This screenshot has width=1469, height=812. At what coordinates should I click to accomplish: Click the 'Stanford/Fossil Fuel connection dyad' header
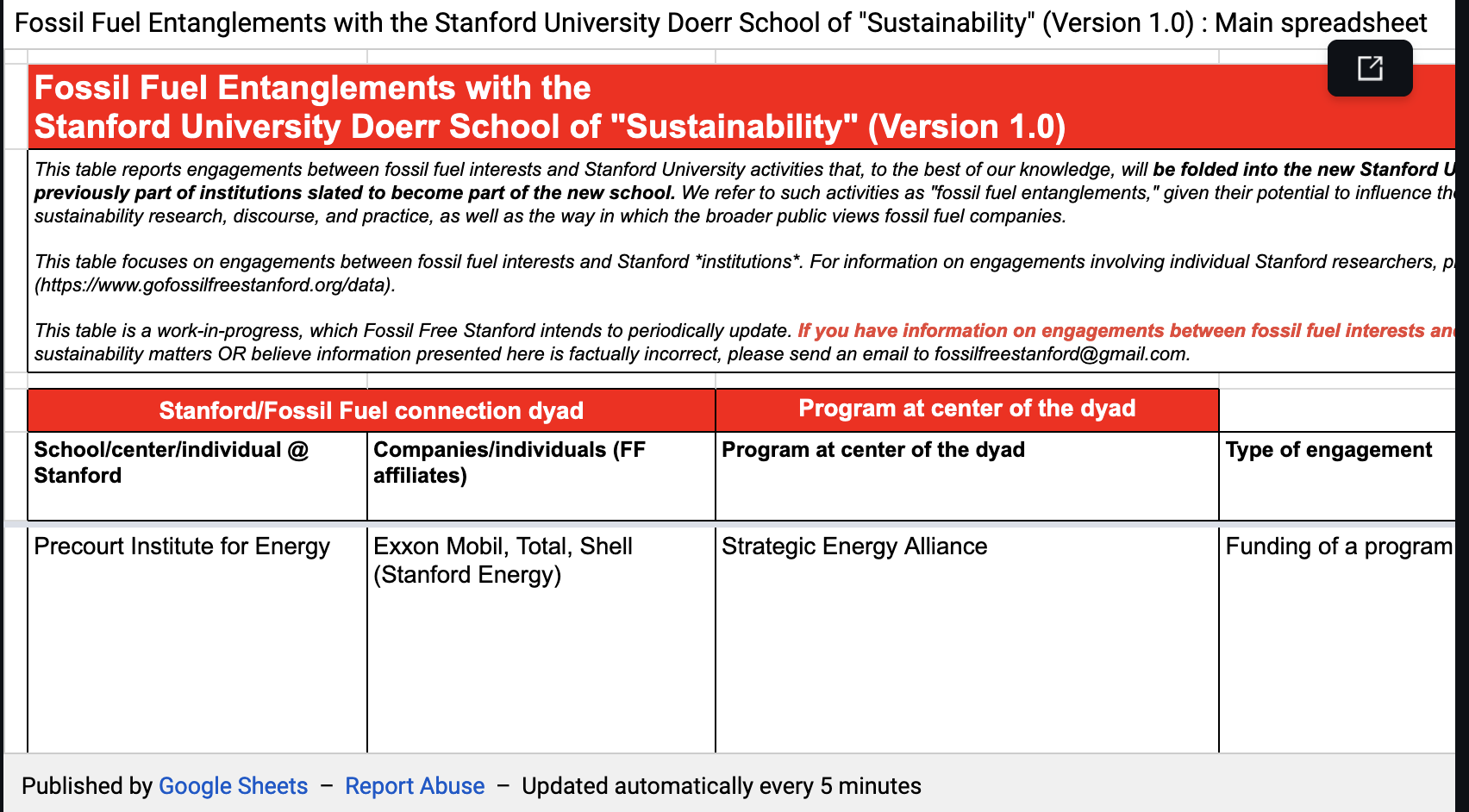tap(372, 410)
